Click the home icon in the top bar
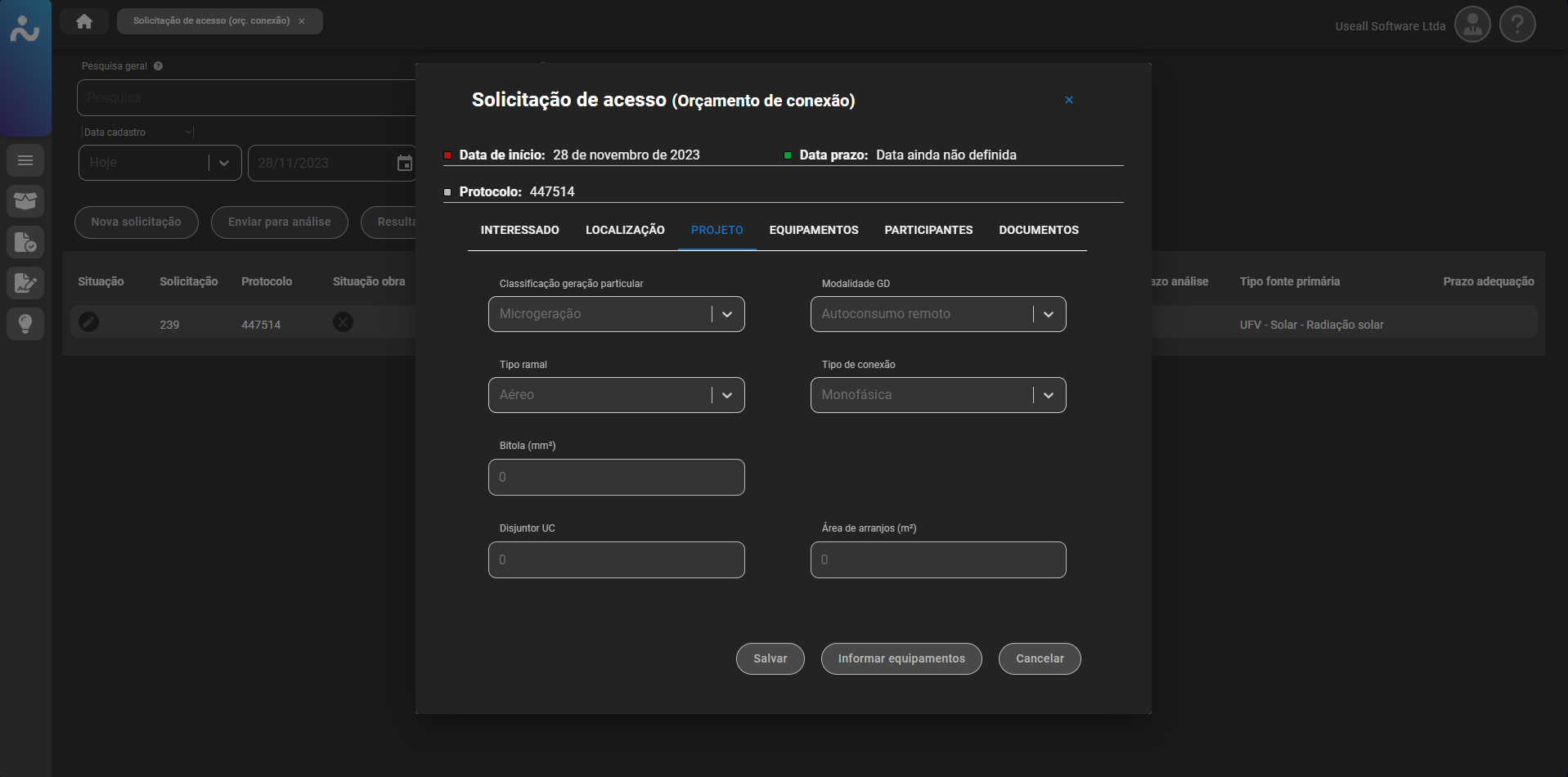Viewport: 1568px width, 777px height. 84,21
